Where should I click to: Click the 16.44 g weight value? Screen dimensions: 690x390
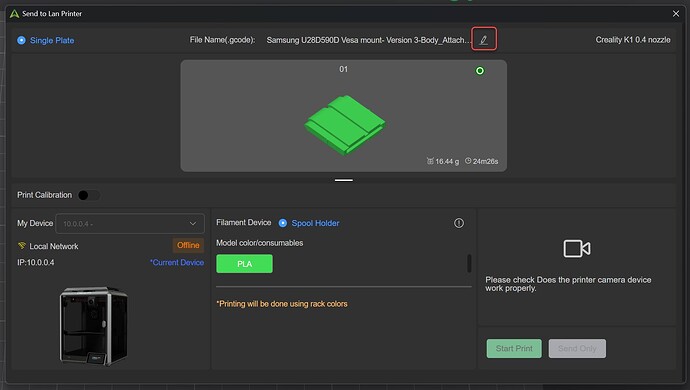click(447, 162)
